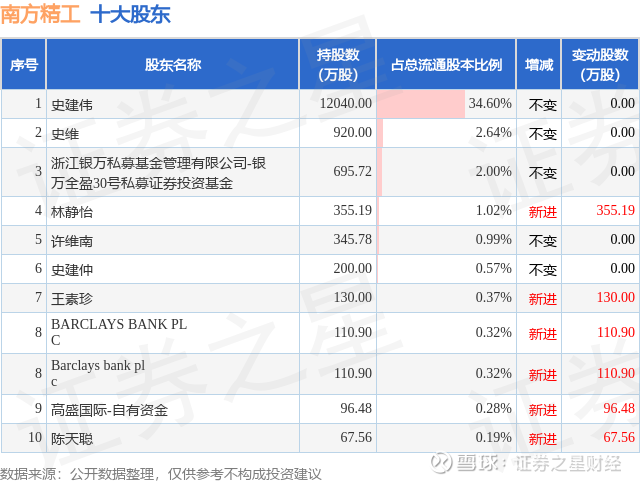Viewport: 640px width, 483px height.
Task: Click the 序号 column header
Action: coord(23,65)
